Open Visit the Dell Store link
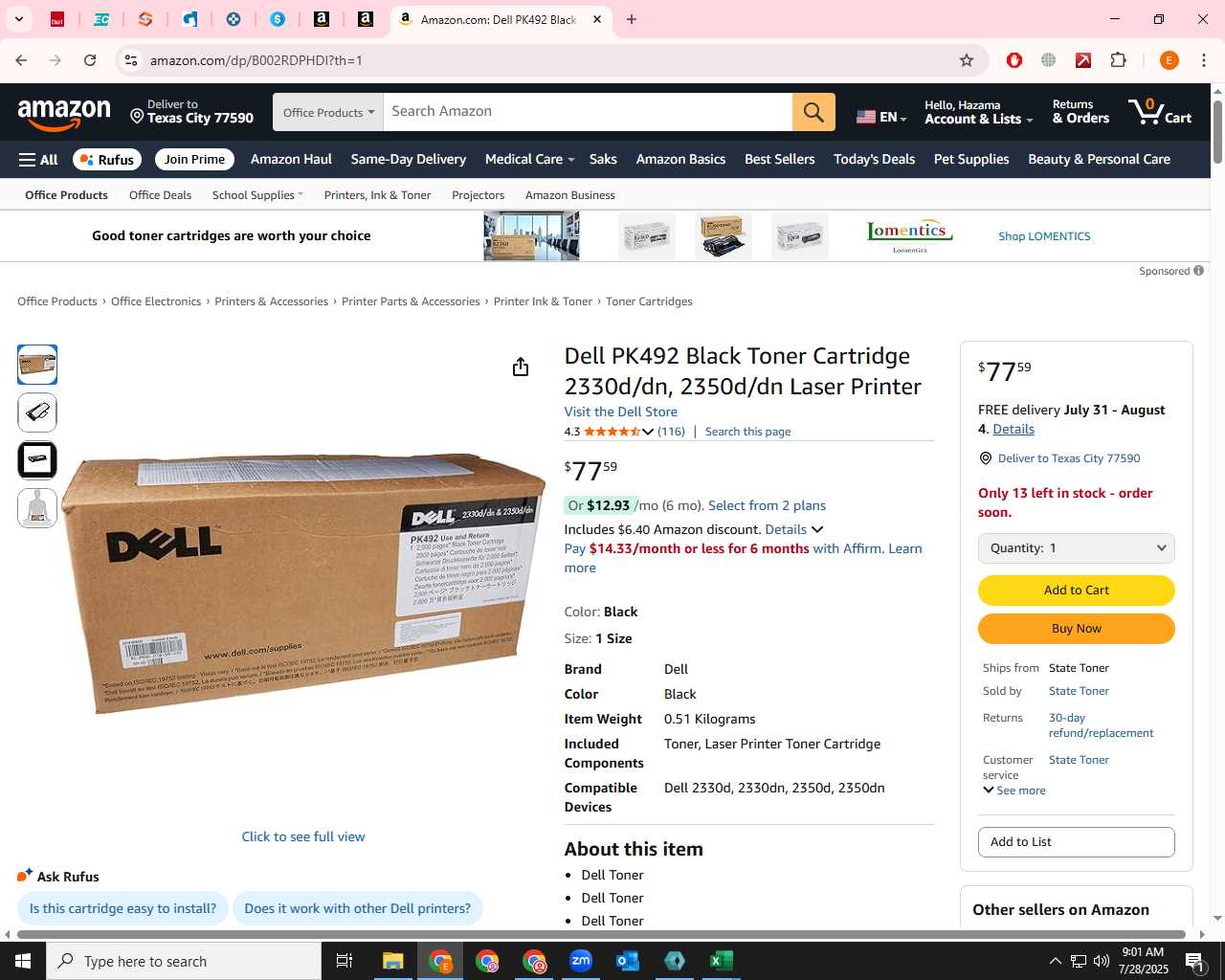Image resolution: width=1225 pixels, height=980 pixels. pyautogui.click(x=620, y=412)
